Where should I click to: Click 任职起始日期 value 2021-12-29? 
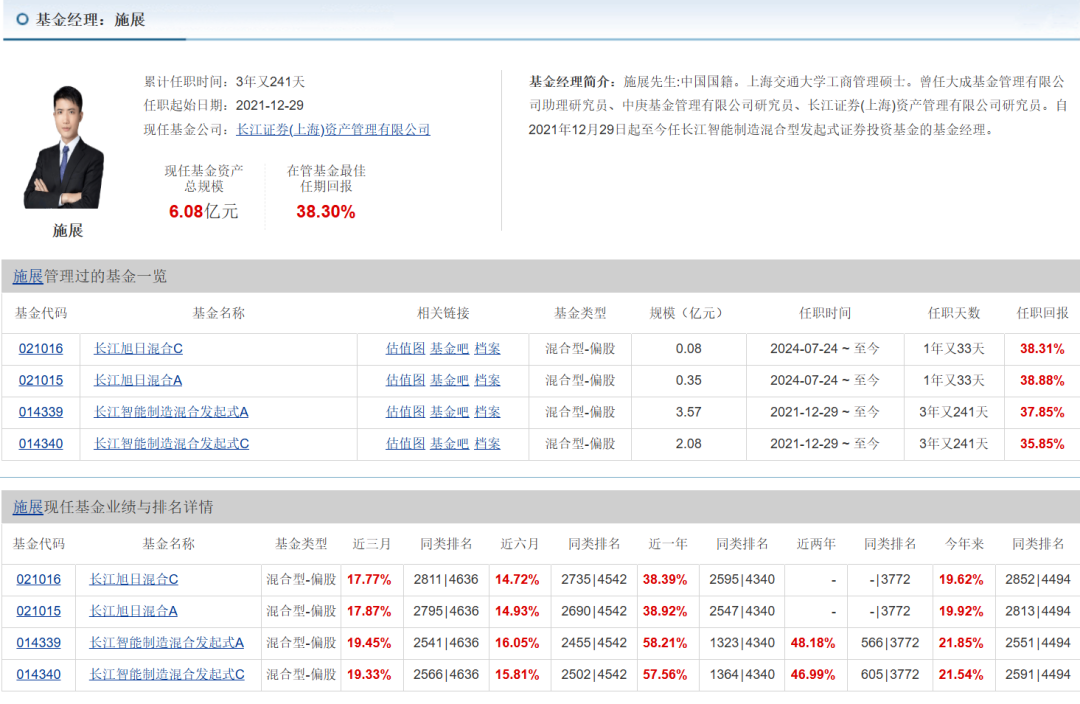[x=269, y=105]
